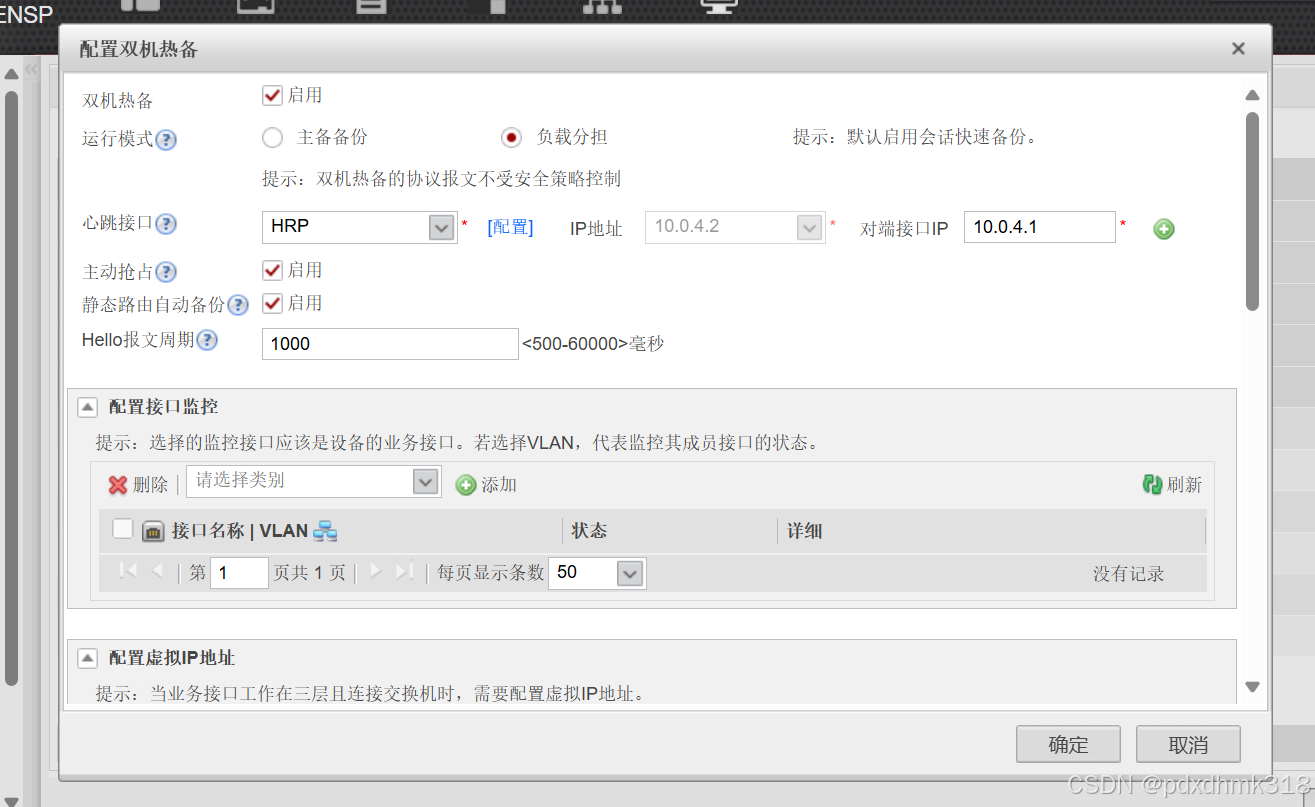This screenshot has height=807, width=1315.
Task: Click the page number input field
Action: (239, 573)
